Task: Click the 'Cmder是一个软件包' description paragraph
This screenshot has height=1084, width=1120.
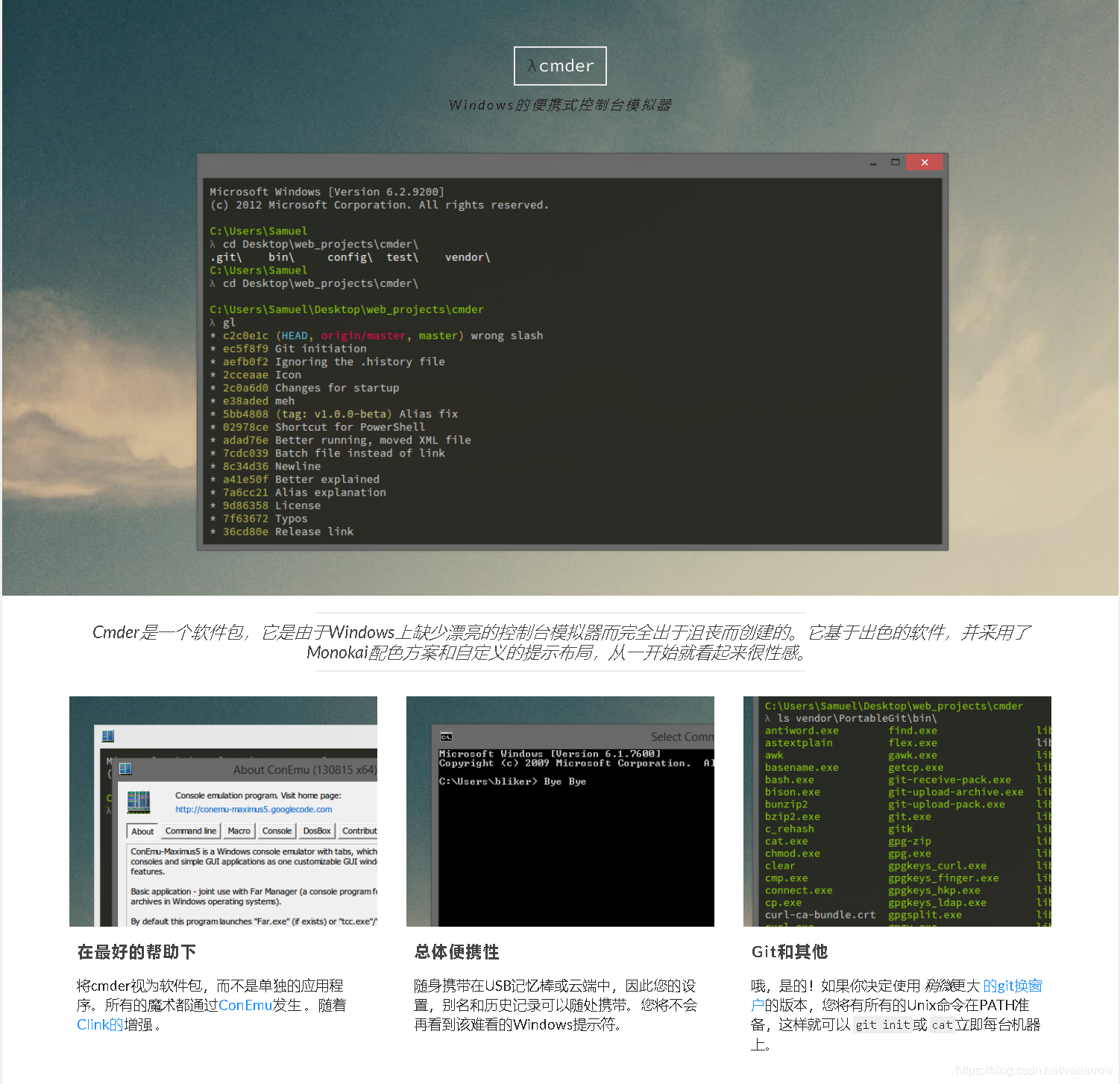Action: tap(560, 643)
